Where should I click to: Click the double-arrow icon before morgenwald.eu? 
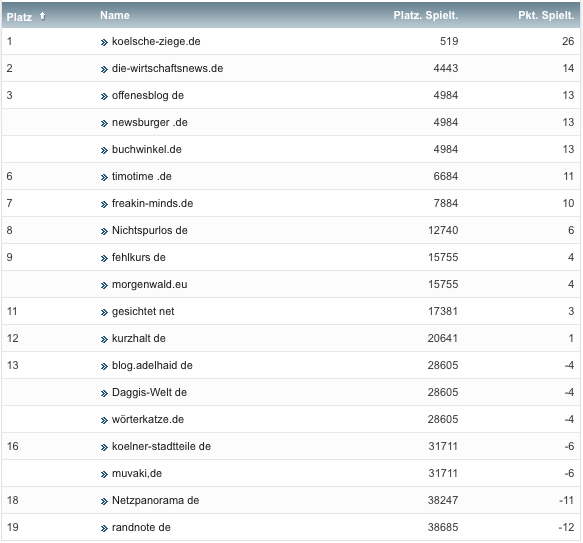pyautogui.click(x=104, y=286)
